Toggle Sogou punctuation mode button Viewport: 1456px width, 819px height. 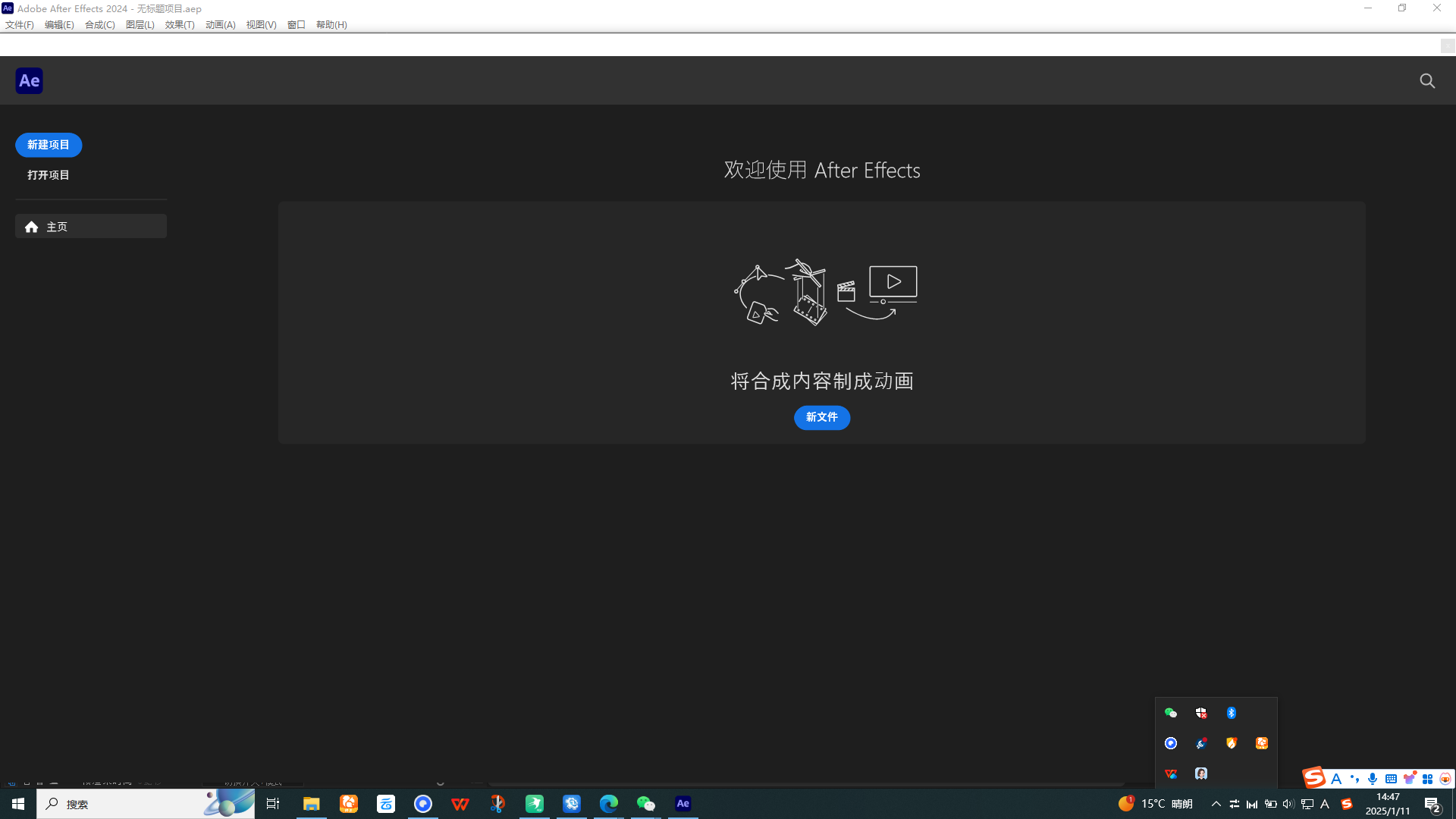click(x=1354, y=779)
